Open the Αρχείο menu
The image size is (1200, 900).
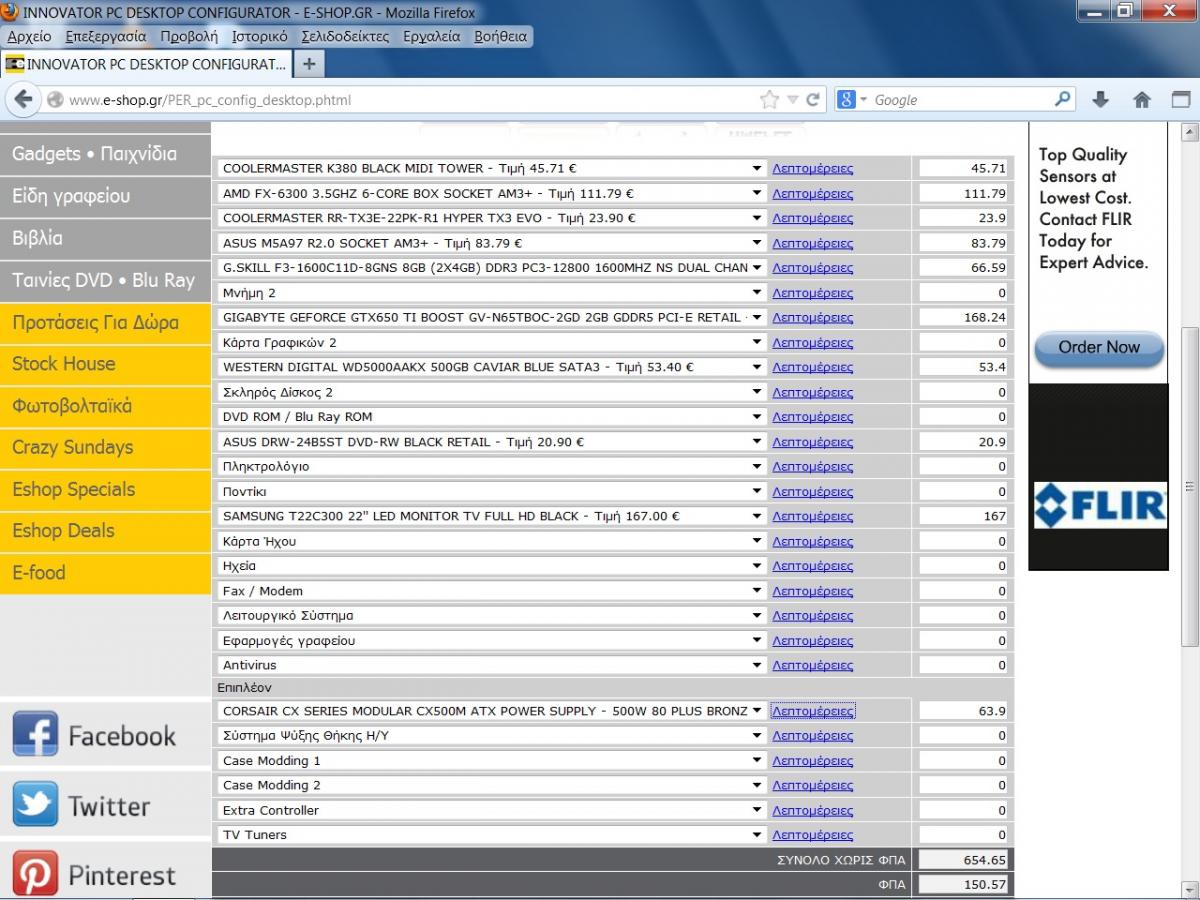pos(29,36)
